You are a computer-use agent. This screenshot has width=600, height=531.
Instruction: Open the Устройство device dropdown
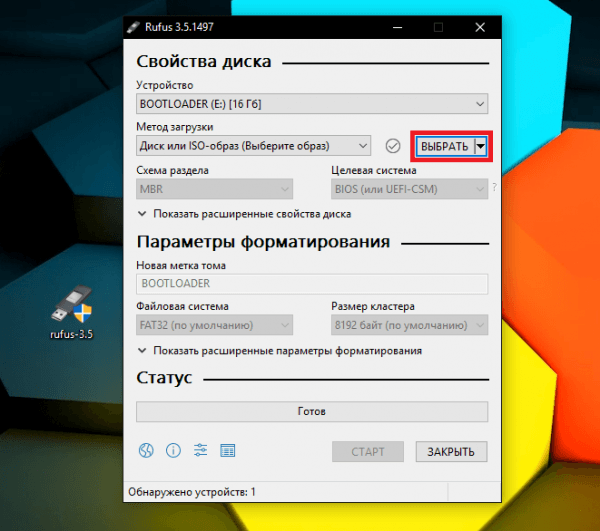tap(312, 104)
